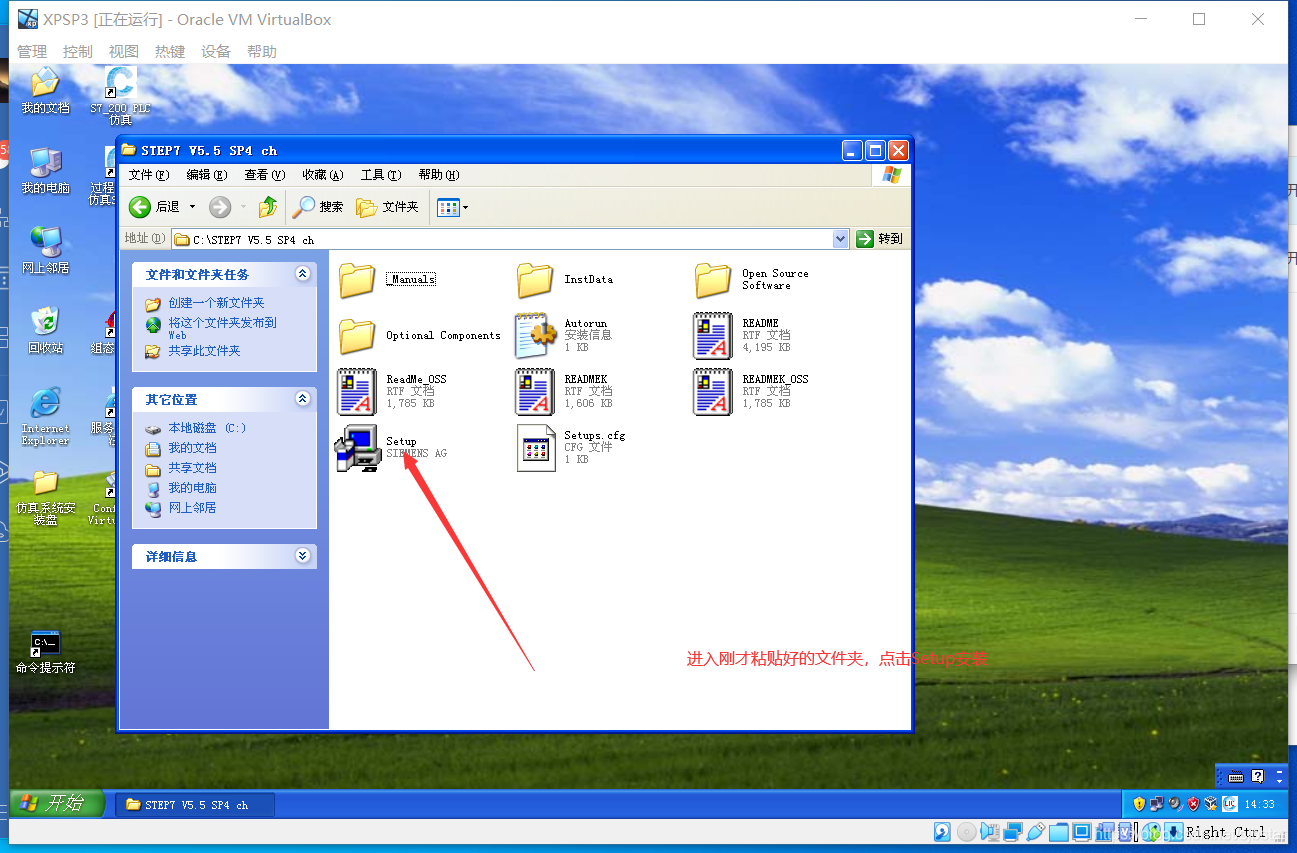Open the 帮助 (Help) menu in Explorer
The width and height of the screenshot is (1297, 853).
439,175
